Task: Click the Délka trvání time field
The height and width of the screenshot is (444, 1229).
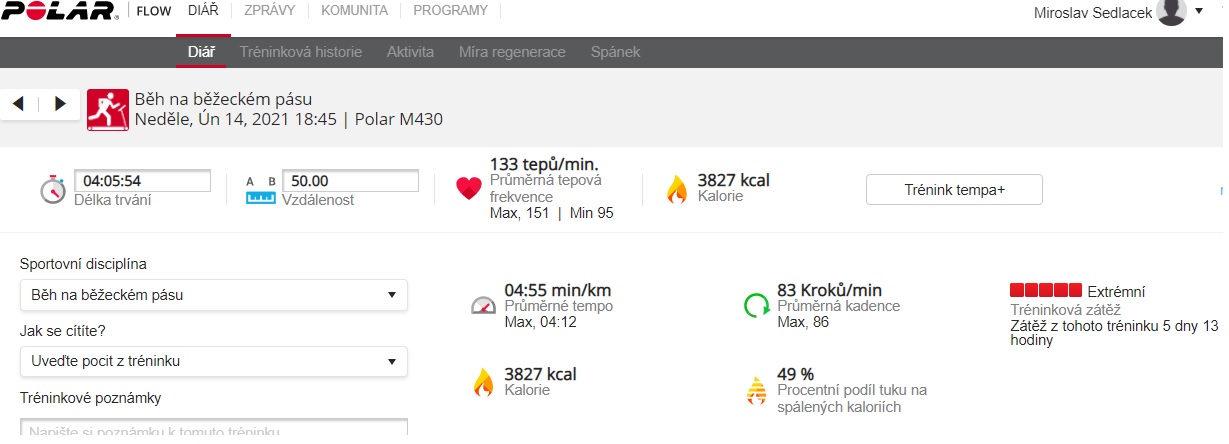Action: coord(143,181)
